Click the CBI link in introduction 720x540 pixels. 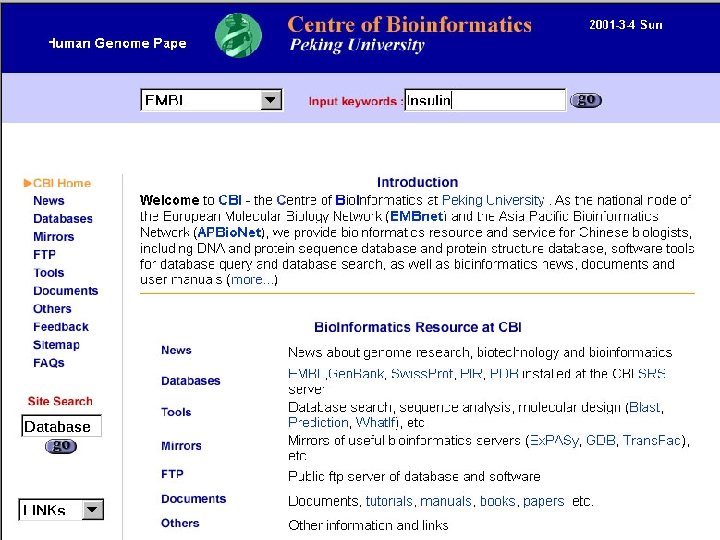230,200
